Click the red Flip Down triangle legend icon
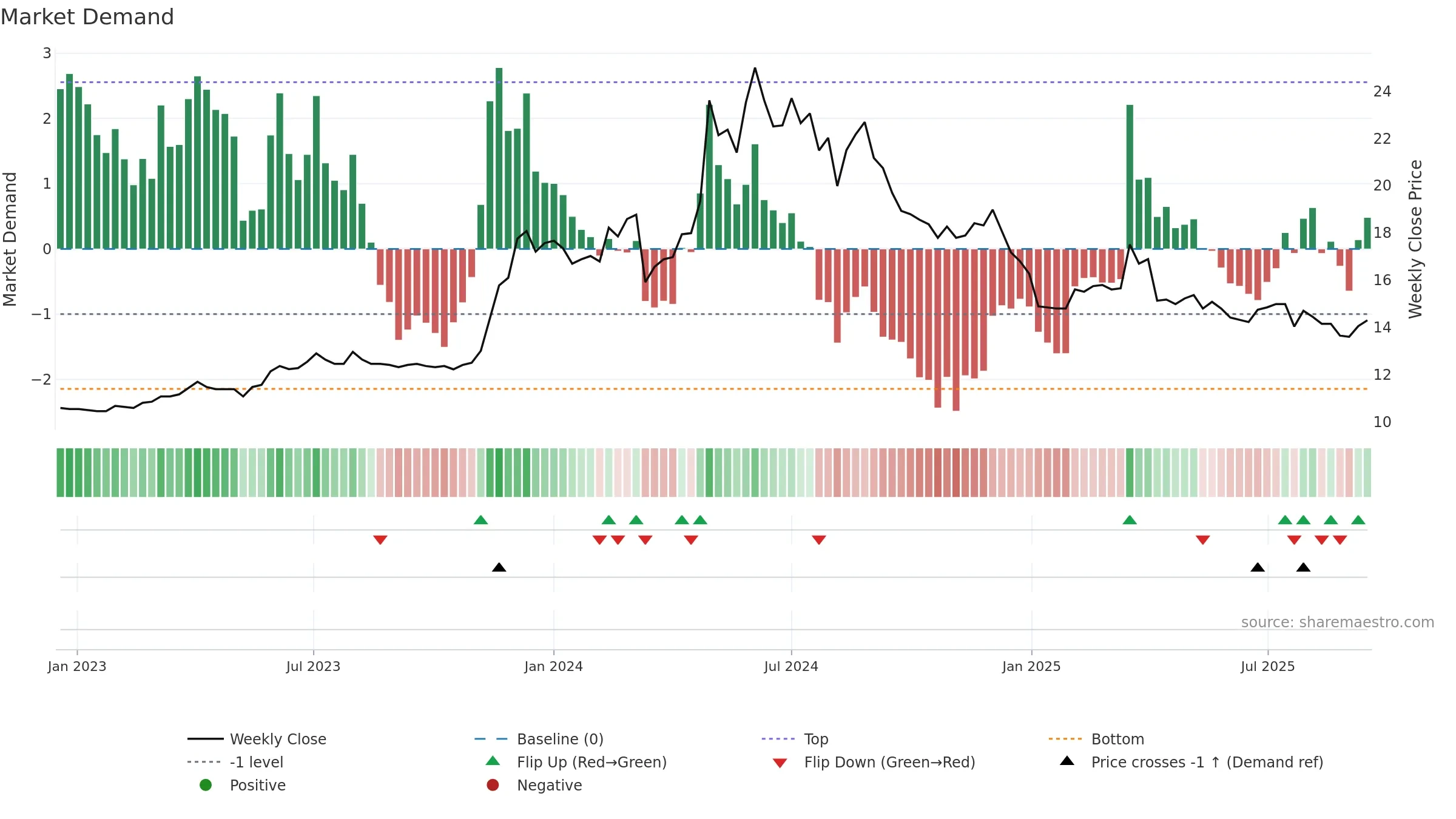Screen dimensions: 1456x819 (x=780, y=763)
